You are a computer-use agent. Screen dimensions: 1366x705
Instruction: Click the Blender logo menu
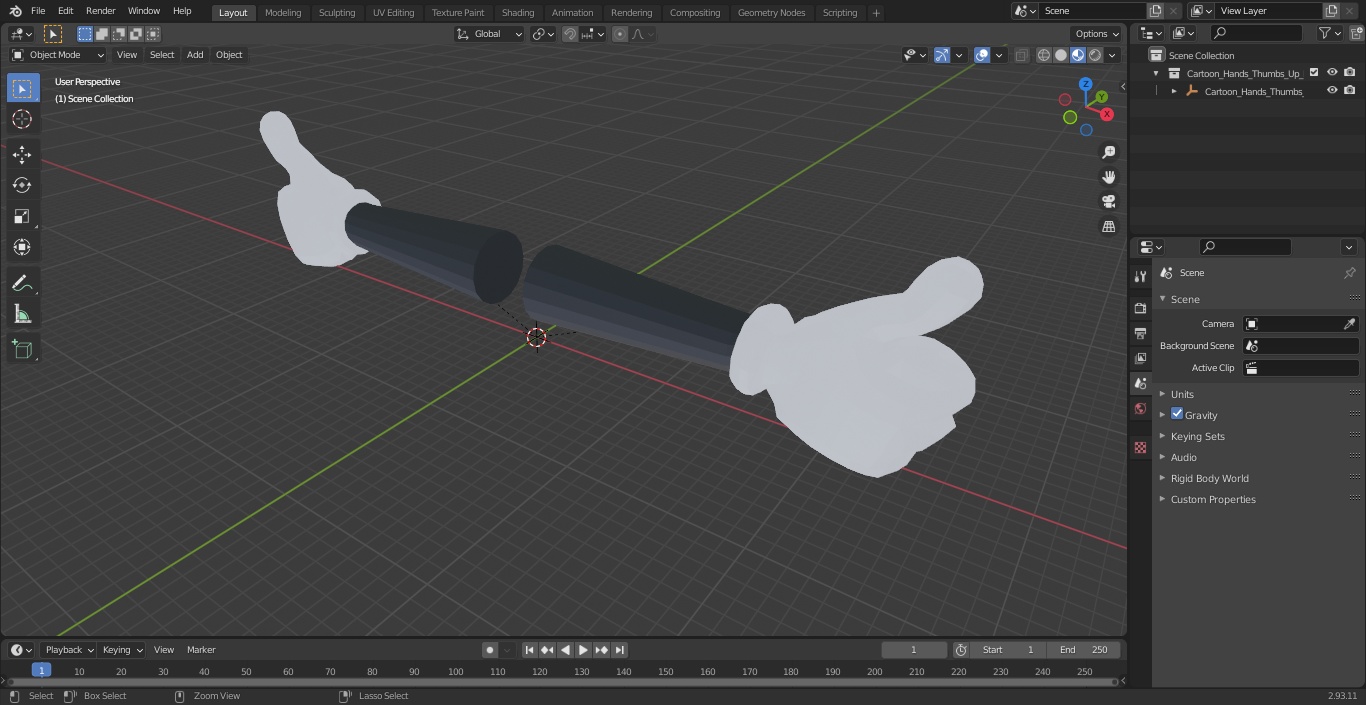(x=15, y=11)
